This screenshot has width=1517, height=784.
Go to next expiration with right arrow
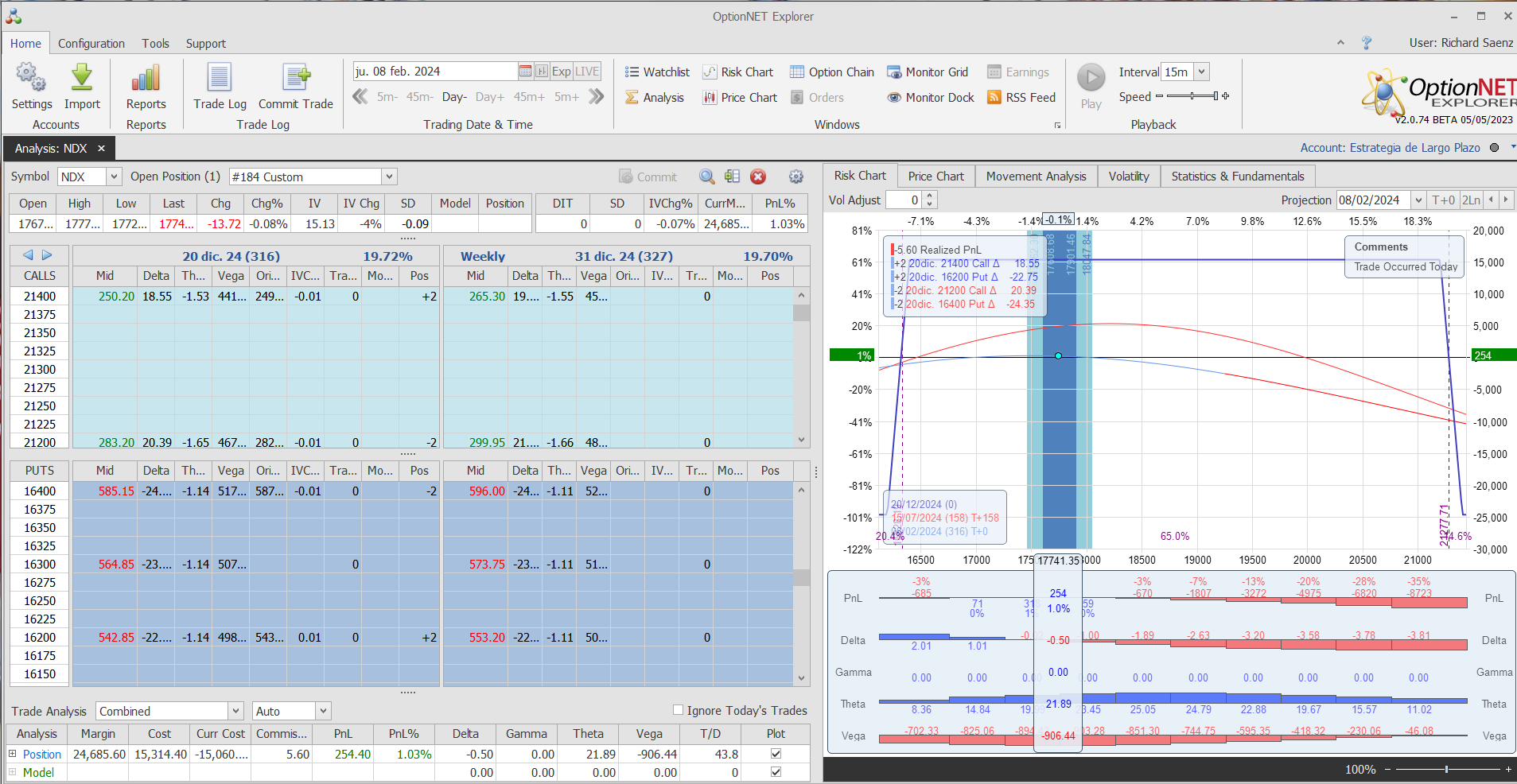coord(47,255)
